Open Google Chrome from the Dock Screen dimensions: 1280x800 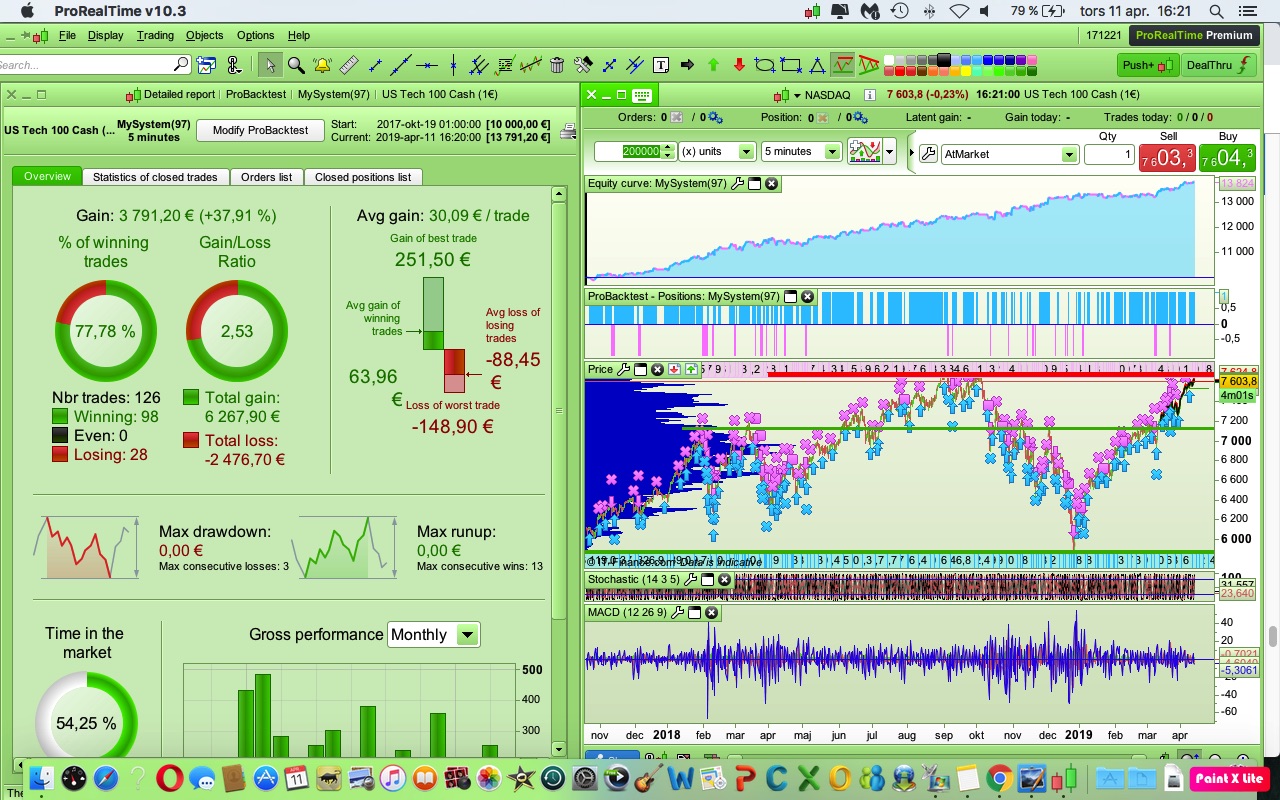pyautogui.click(x=999, y=778)
